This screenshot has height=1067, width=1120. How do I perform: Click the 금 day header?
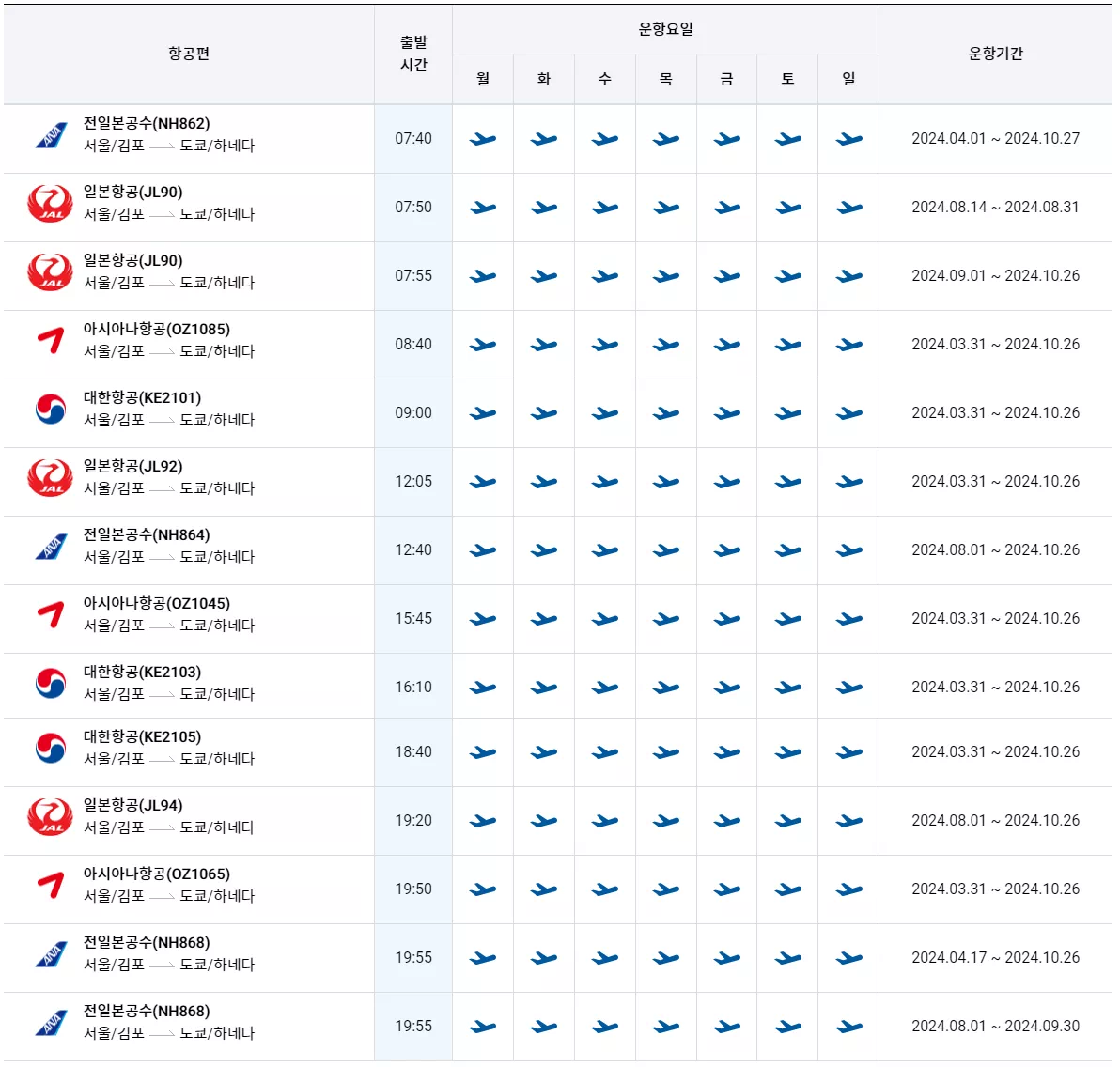pyautogui.click(x=727, y=79)
